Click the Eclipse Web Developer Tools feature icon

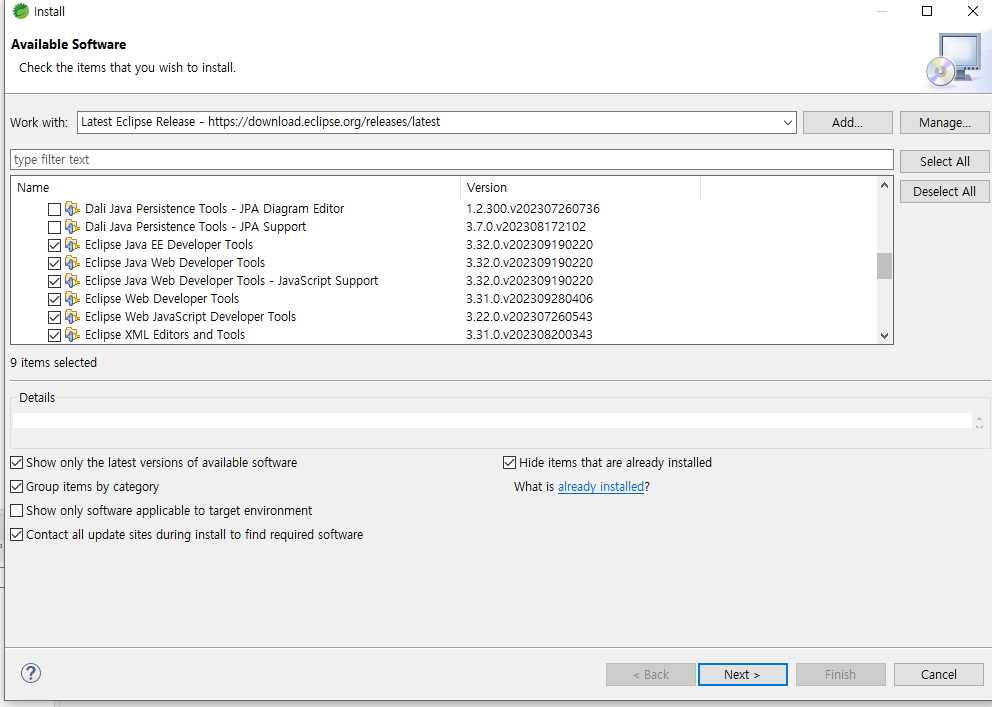click(72, 298)
